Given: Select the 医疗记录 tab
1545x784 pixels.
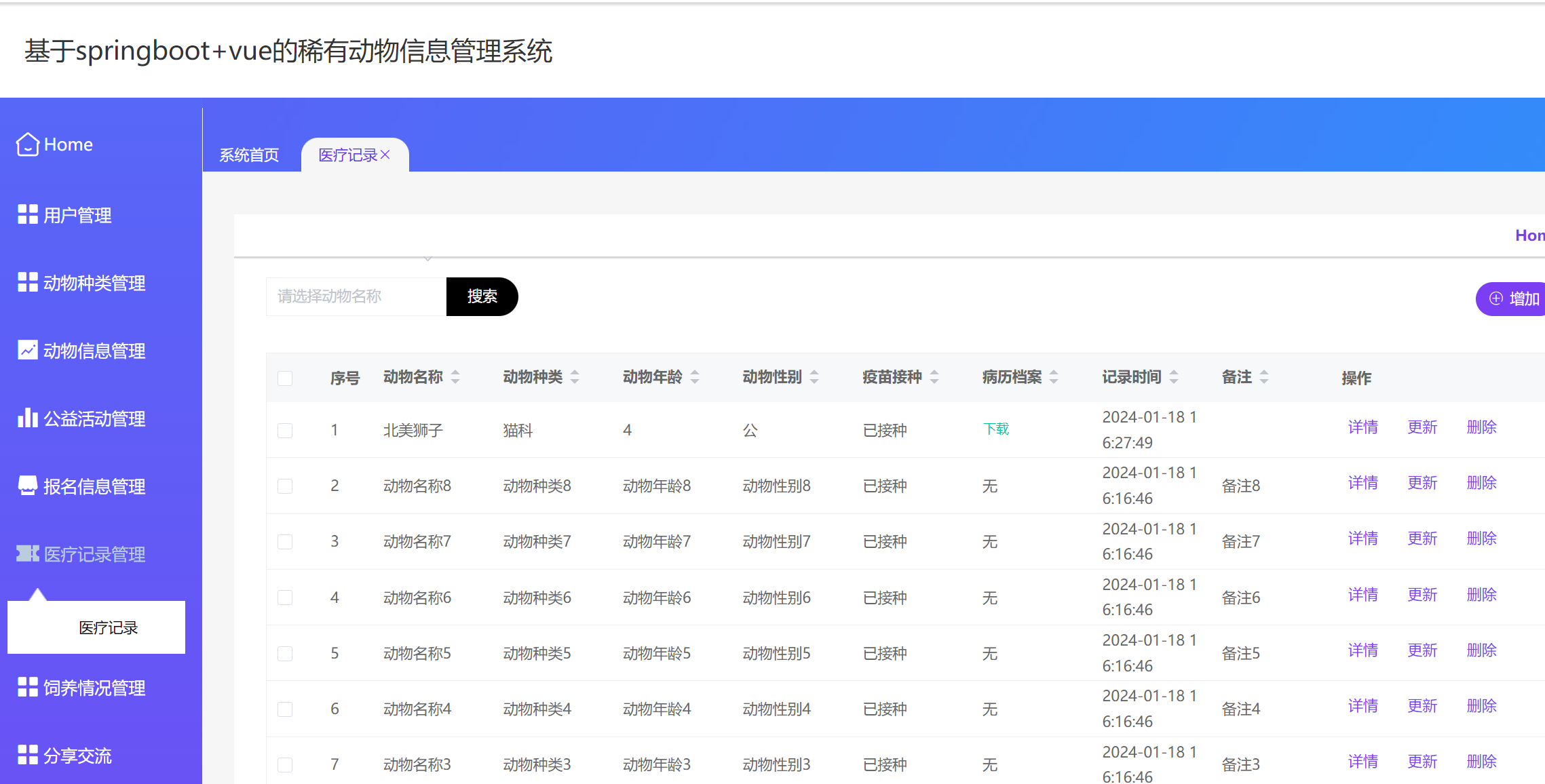Looking at the screenshot, I should point(347,155).
